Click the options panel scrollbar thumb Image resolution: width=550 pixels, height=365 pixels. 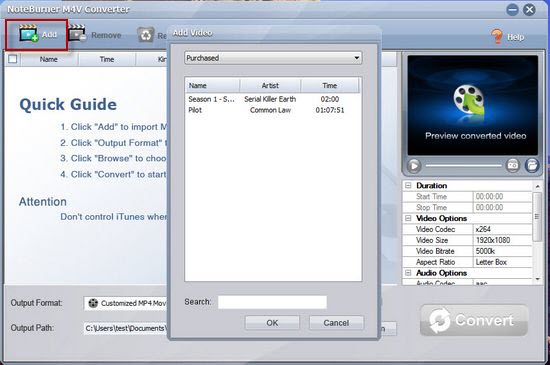537,217
